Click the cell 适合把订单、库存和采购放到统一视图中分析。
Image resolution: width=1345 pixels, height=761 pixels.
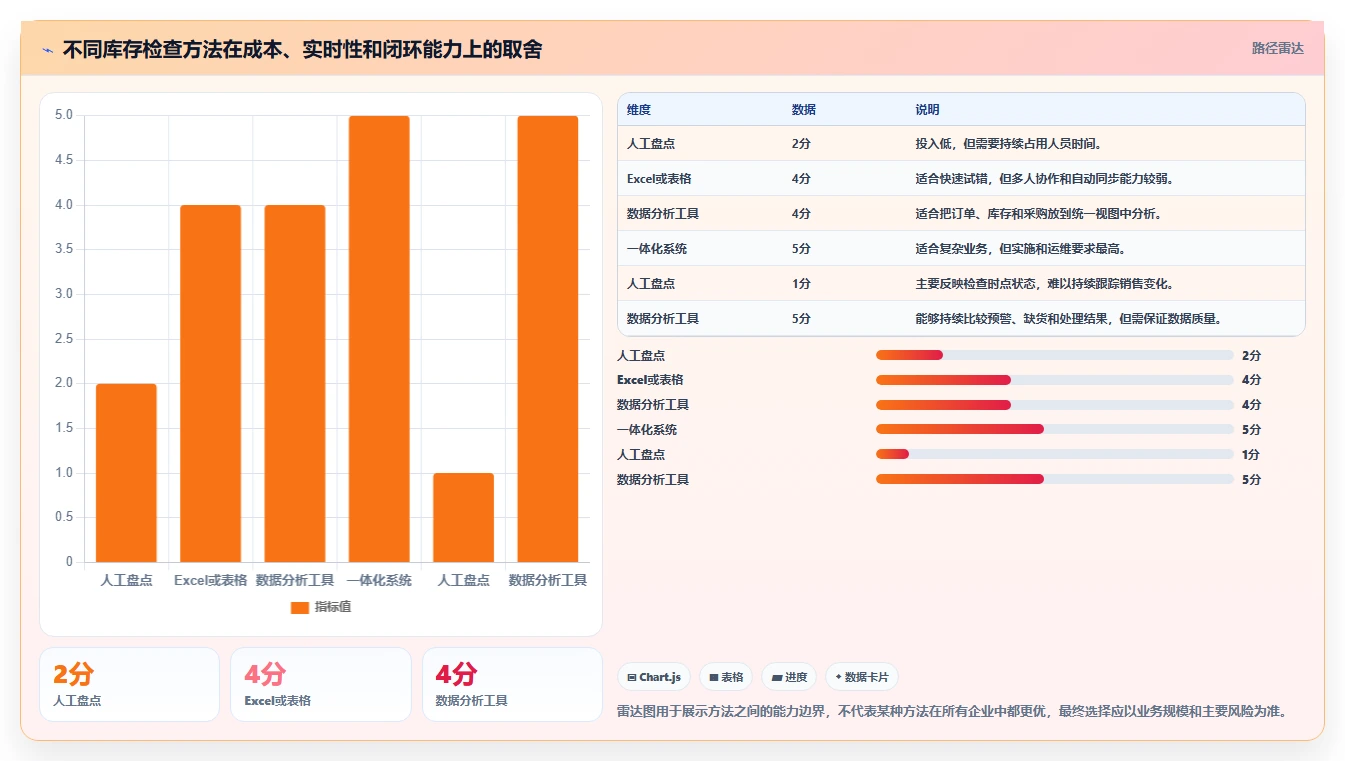tap(1038, 214)
